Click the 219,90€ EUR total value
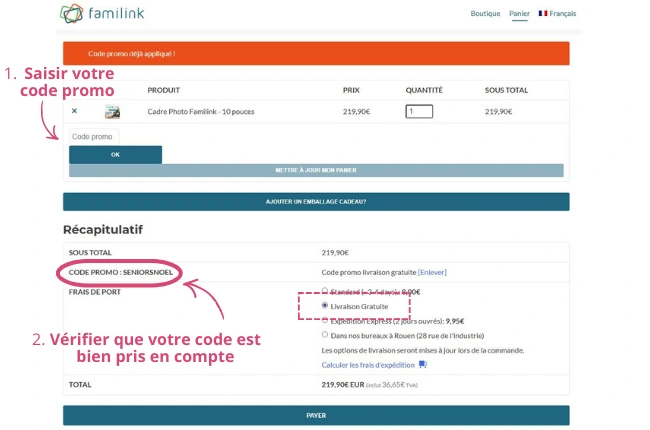Image resolution: width=650 pixels, height=430 pixels. click(343, 384)
